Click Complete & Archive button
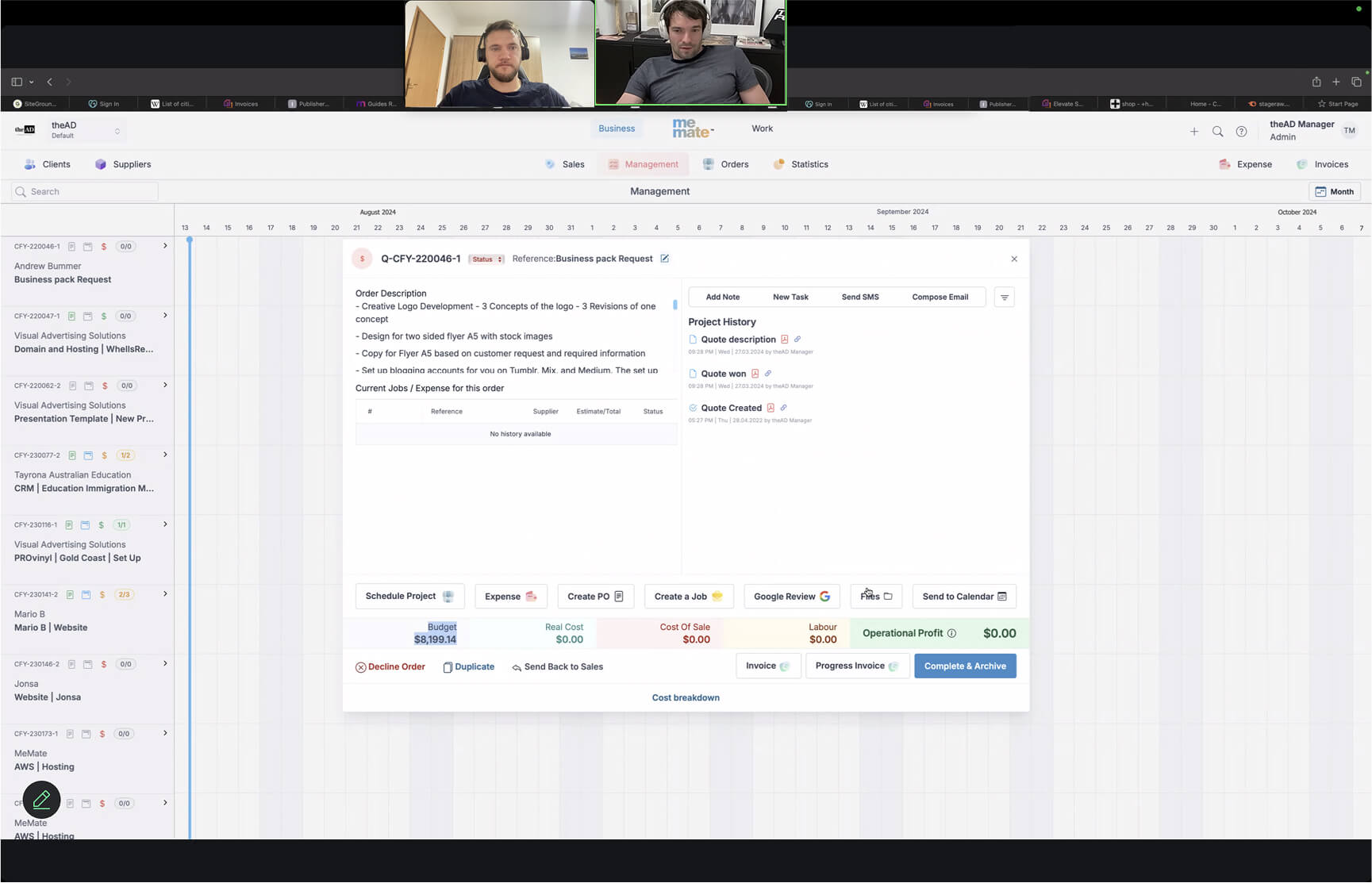This screenshot has width=1372, height=883. tap(965, 666)
